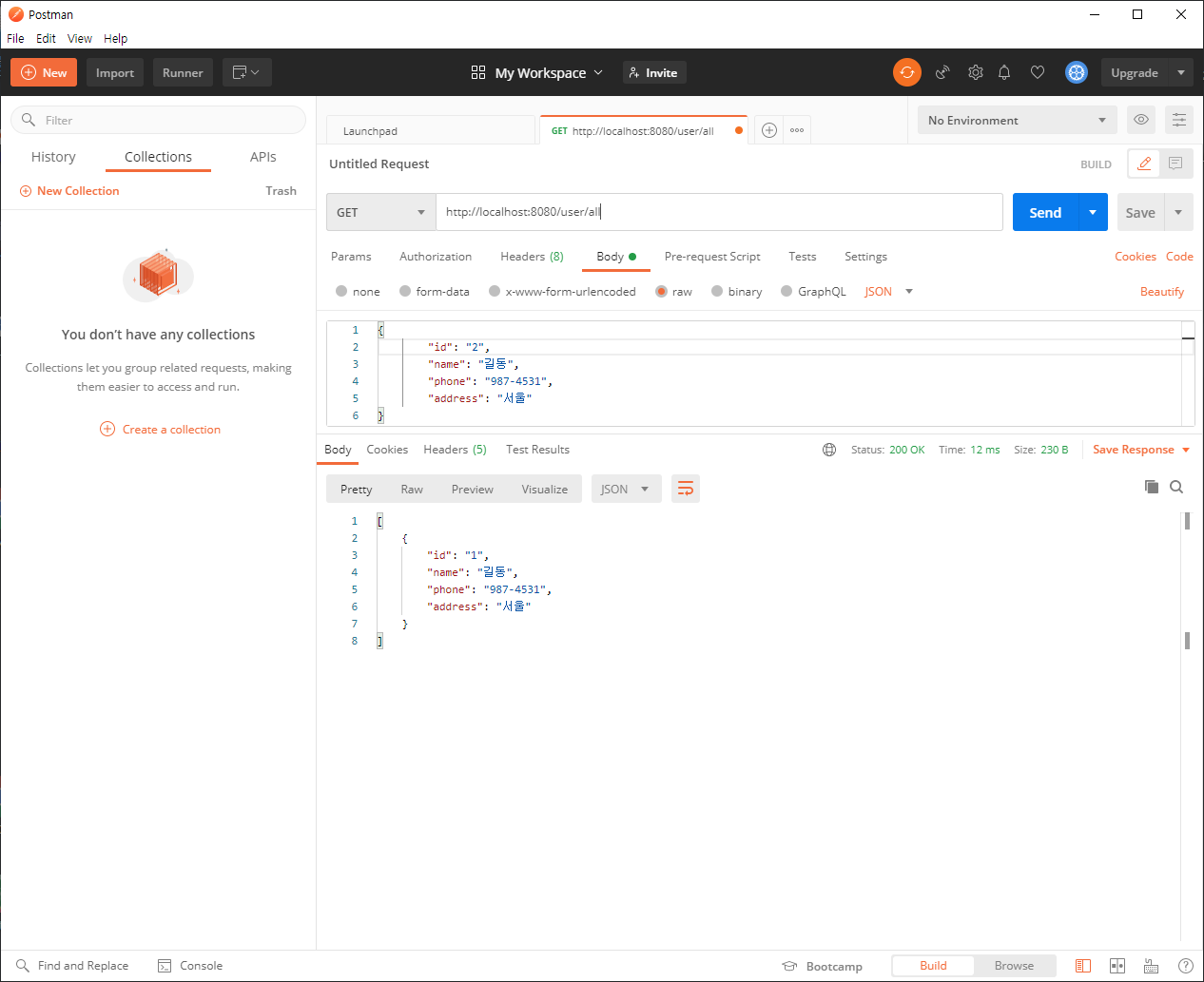Toggle the sidebar icon in status bar
1204x982 pixels.
point(1083,966)
